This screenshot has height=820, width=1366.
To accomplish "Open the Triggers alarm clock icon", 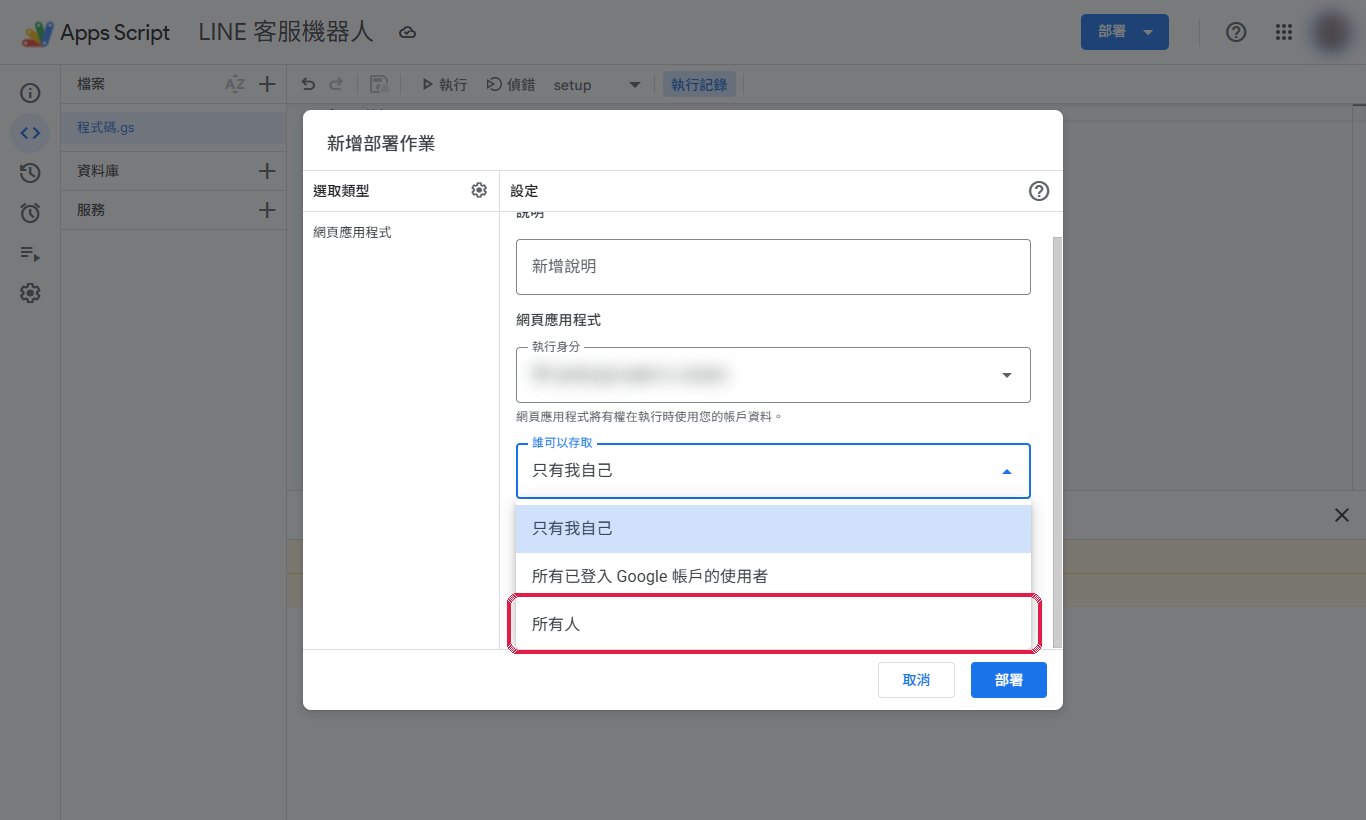I will [x=30, y=213].
